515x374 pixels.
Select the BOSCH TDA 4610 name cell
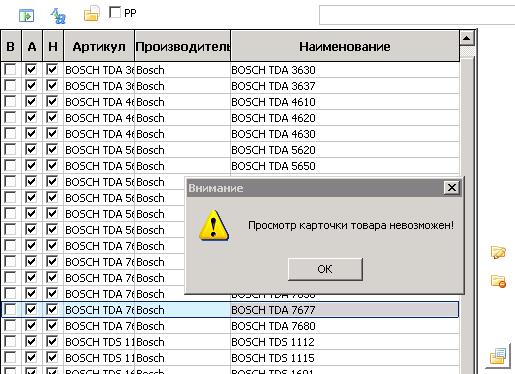point(345,102)
